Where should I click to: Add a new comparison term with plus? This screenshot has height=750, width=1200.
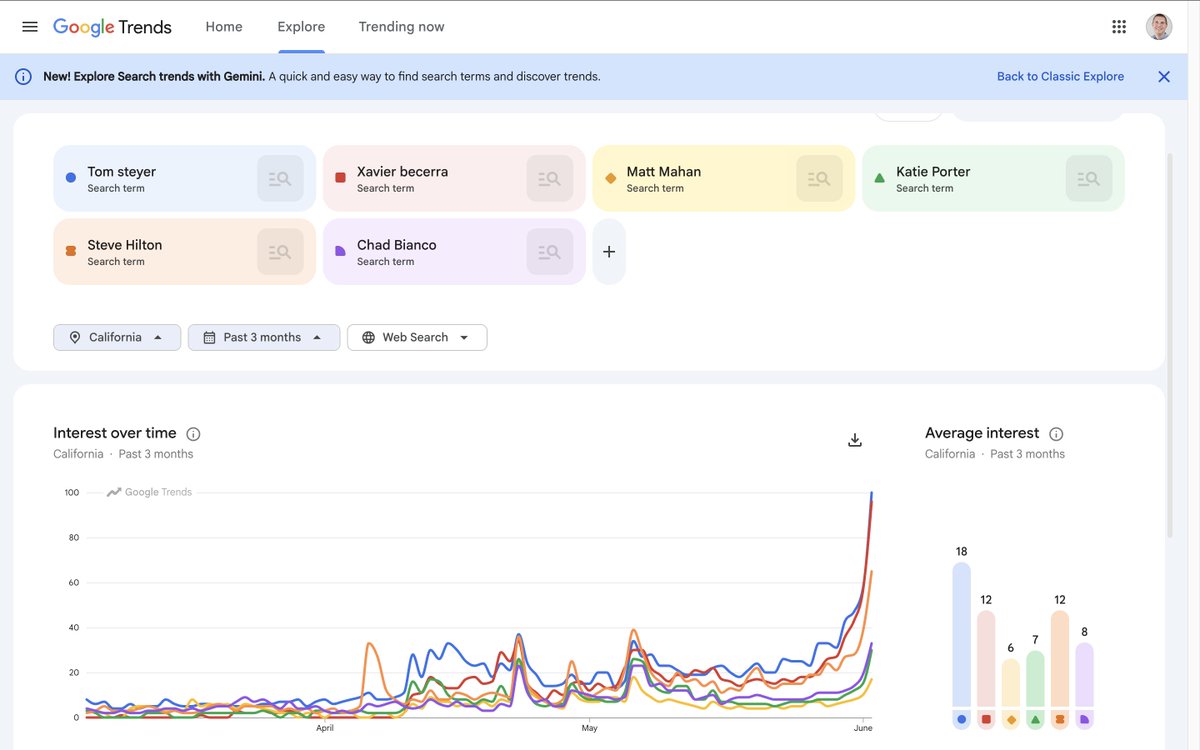(x=609, y=252)
